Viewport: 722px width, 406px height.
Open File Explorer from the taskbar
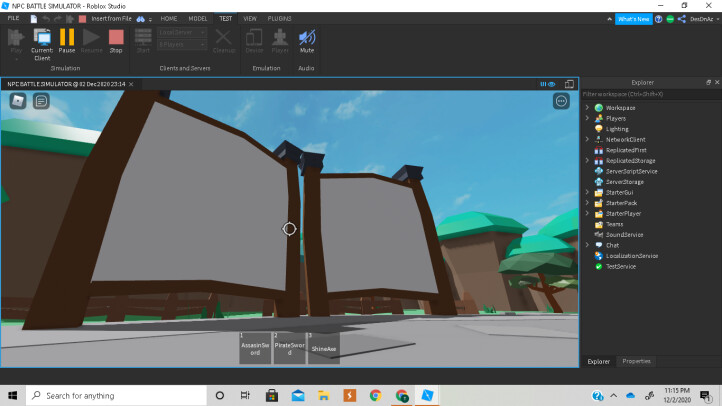[x=323, y=395]
